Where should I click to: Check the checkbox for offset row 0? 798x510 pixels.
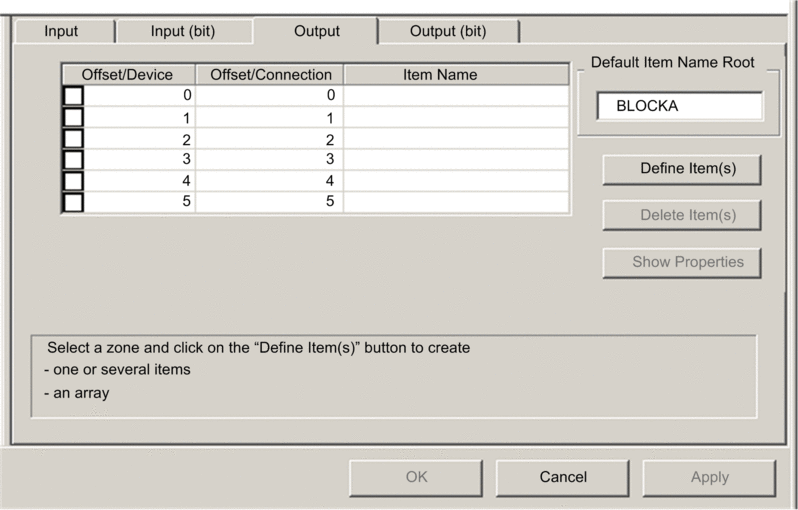point(74,96)
